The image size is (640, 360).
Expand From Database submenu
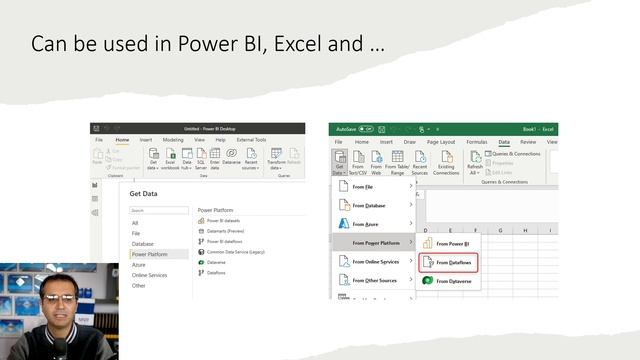(375, 205)
